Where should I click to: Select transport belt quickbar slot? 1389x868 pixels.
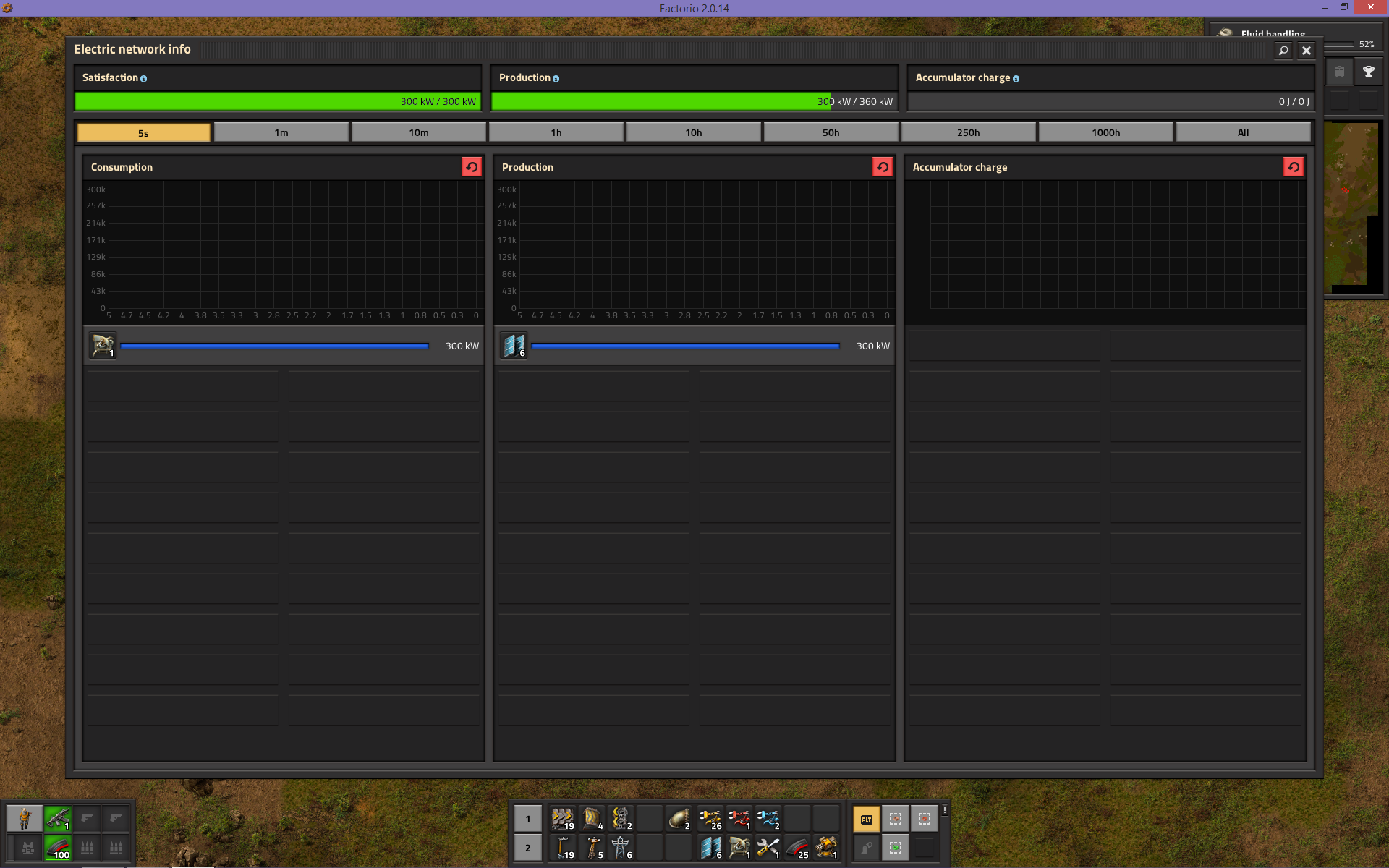562,819
